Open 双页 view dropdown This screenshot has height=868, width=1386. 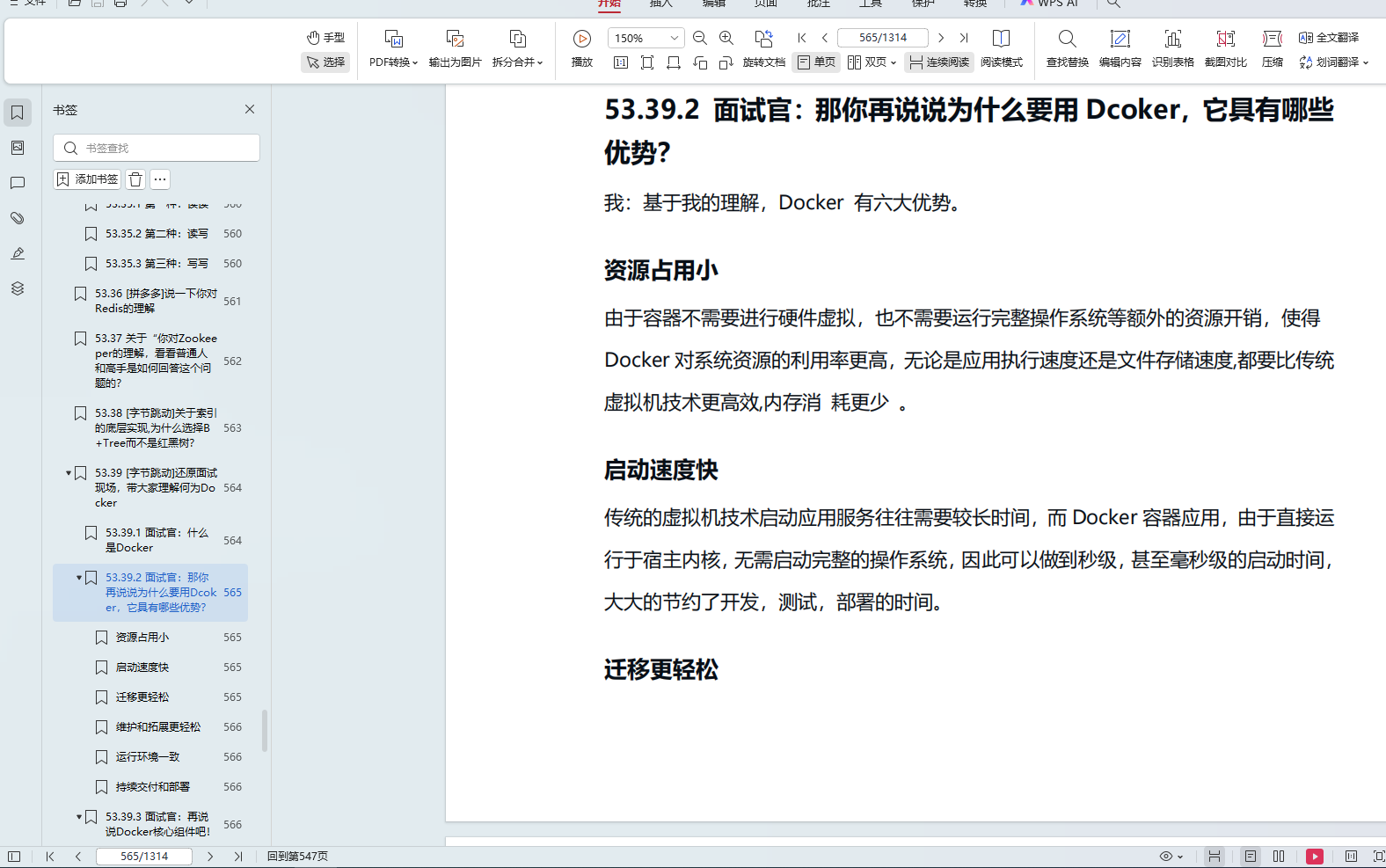pyautogui.click(x=872, y=62)
